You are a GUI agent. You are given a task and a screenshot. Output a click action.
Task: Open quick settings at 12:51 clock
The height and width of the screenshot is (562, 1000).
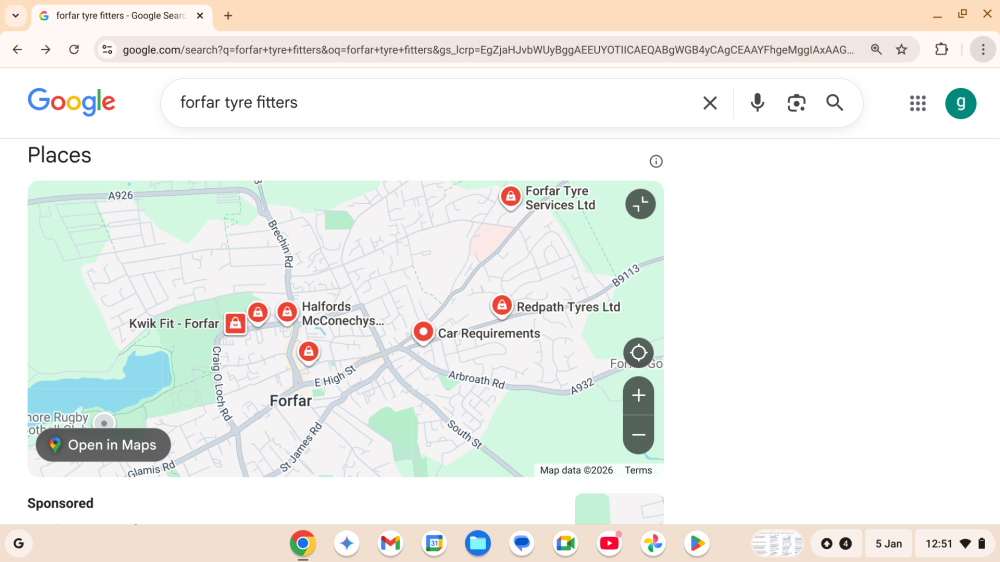tap(954, 544)
